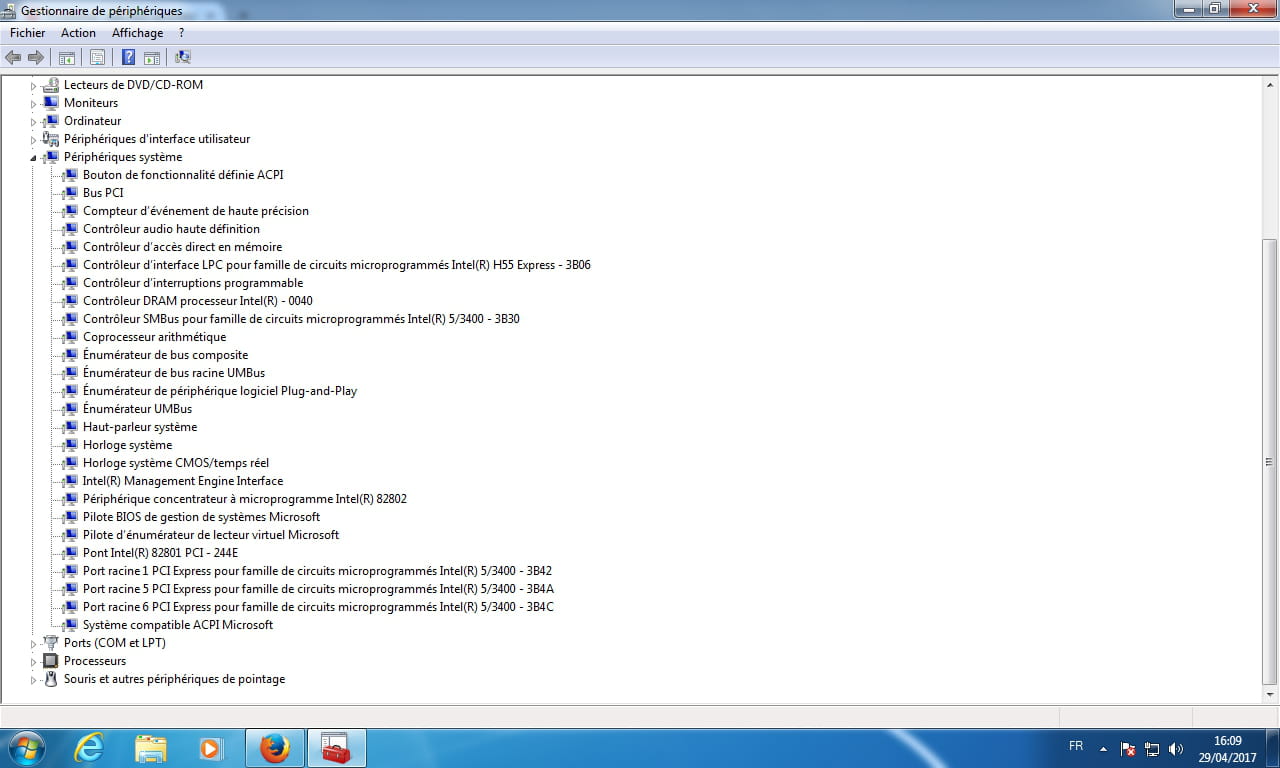Viewport: 1280px width, 768px height.
Task: Select Contrôleur audio haute définition
Action: tap(171, 229)
